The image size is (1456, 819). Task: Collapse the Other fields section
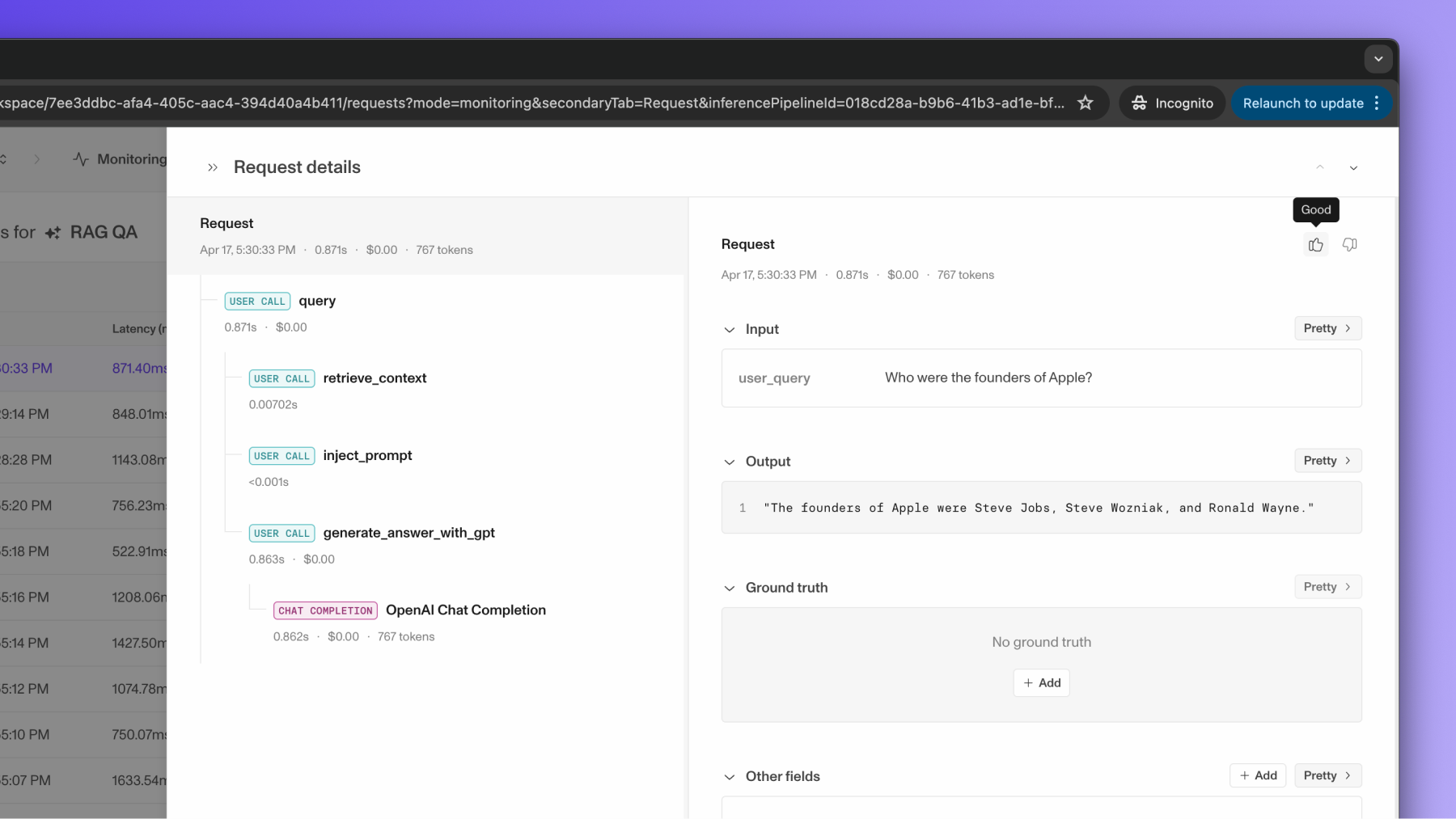729,777
